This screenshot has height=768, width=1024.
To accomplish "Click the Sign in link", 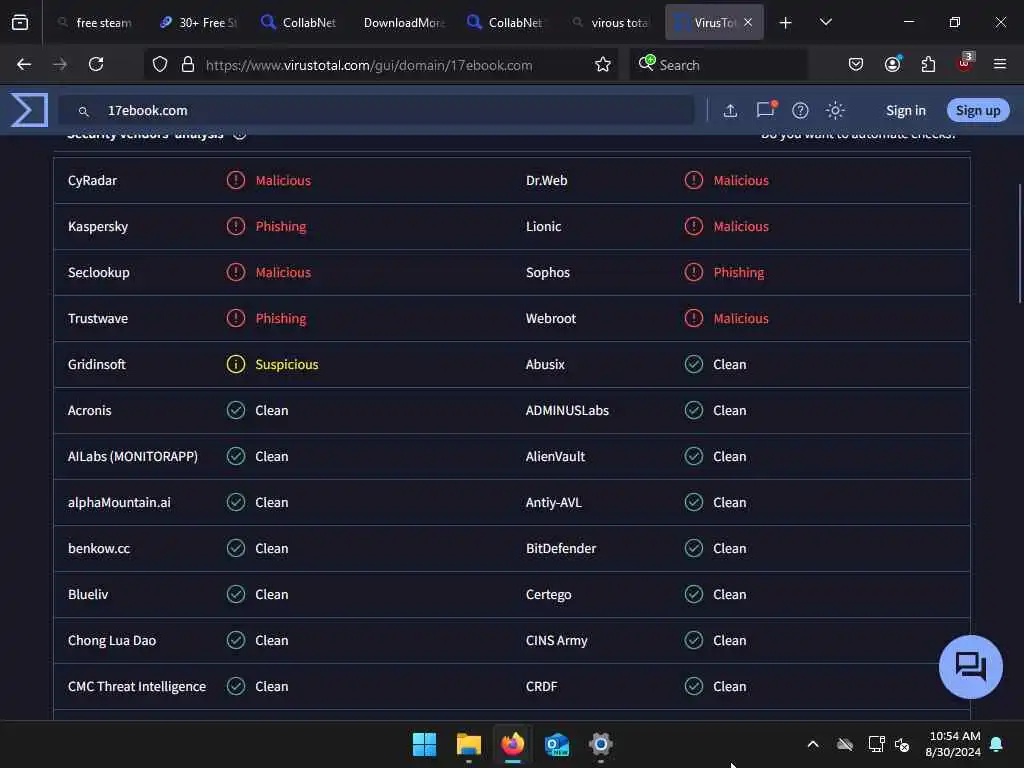I will [905, 110].
